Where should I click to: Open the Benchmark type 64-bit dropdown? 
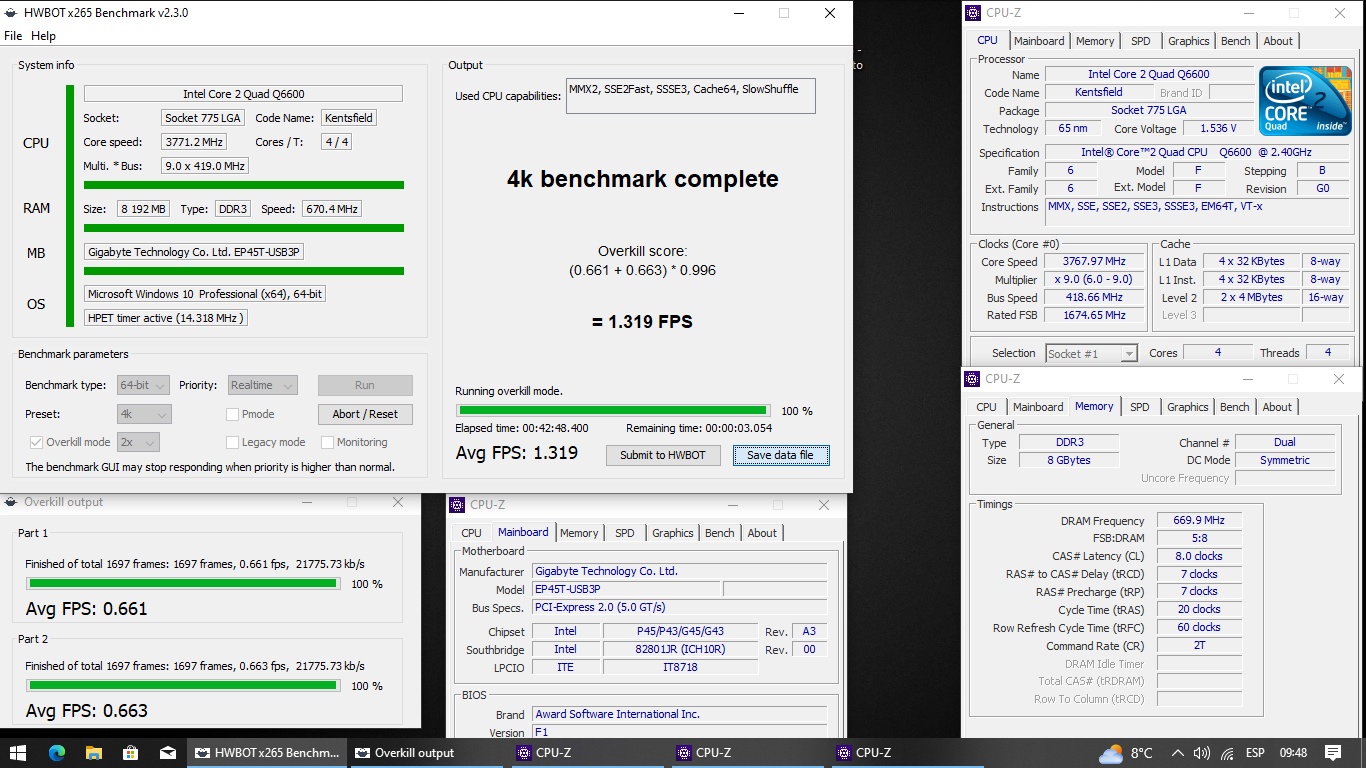[x=144, y=385]
